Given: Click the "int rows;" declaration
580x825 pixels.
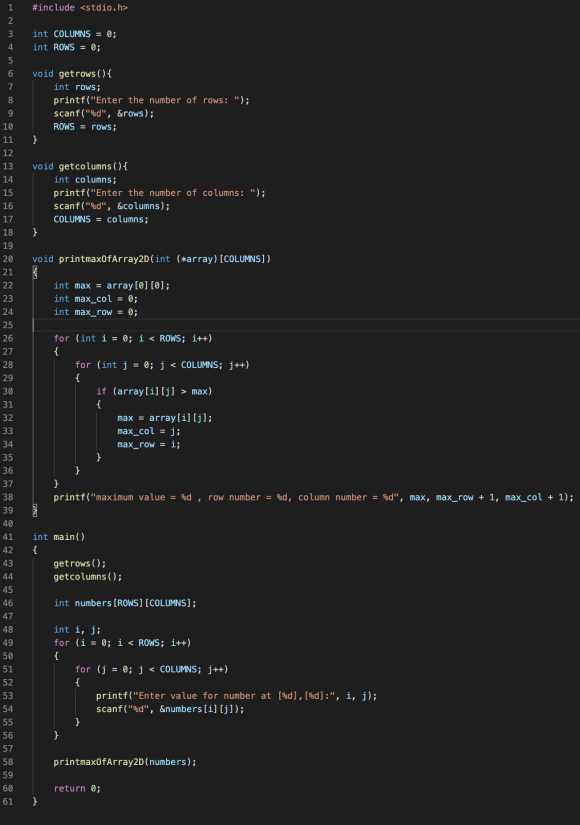Looking at the screenshot, I should [x=77, y=87].
